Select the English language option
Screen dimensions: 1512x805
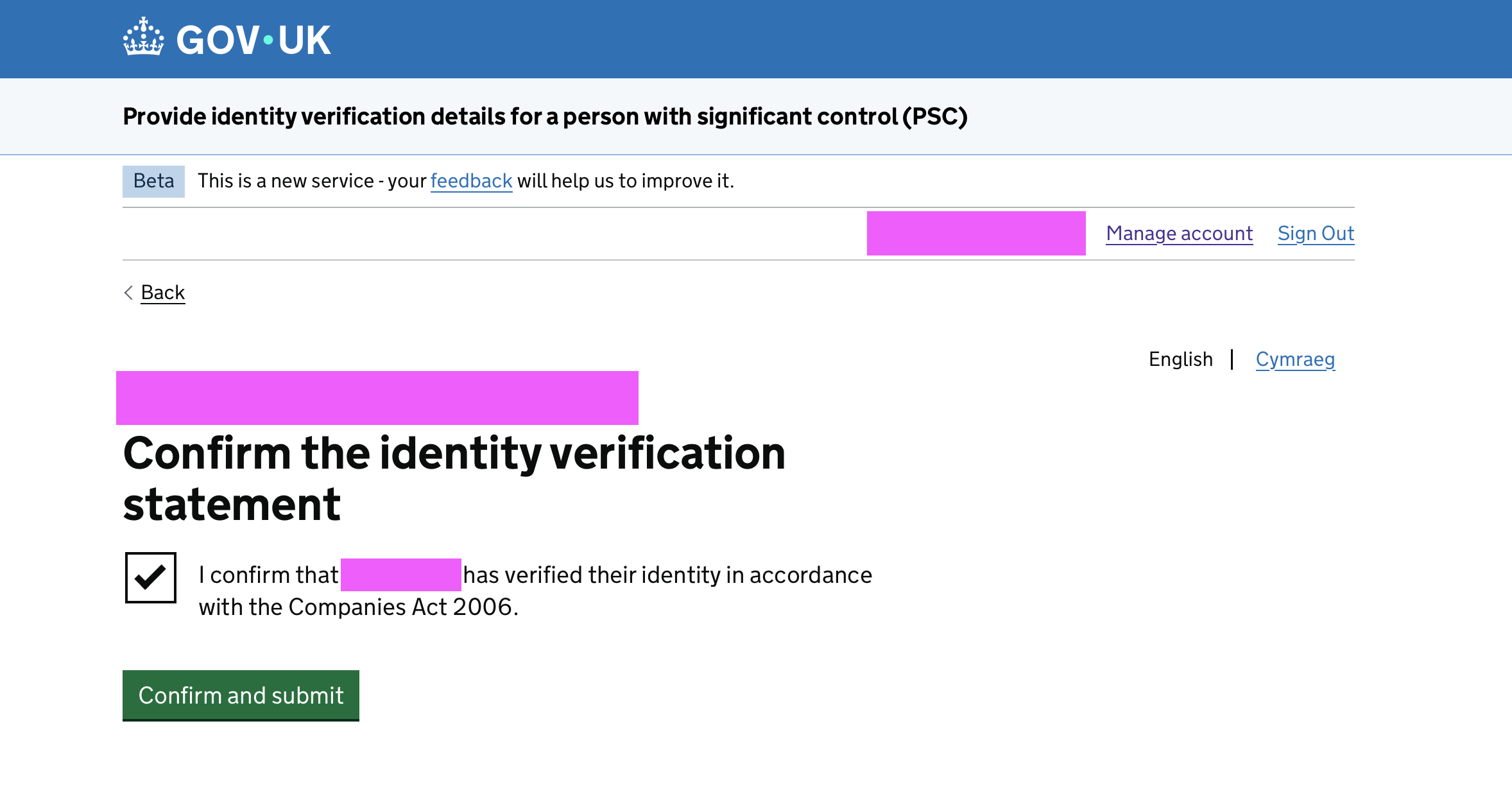[x=1180, y=359]
